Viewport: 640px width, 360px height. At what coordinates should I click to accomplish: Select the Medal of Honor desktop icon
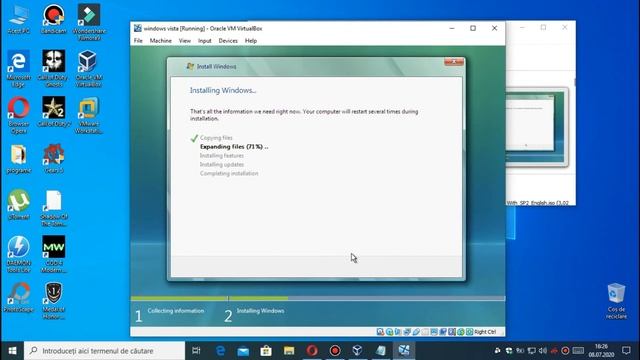(x=53, y=301)
